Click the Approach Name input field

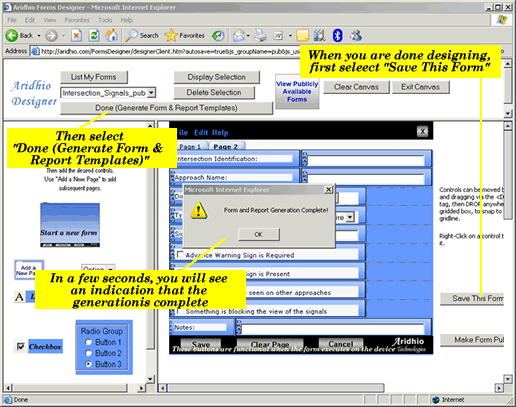tap(366, 179)
